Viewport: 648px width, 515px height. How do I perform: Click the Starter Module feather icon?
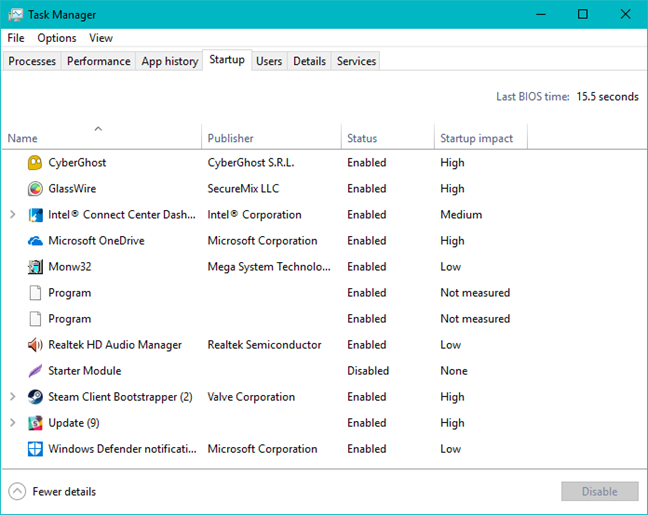click(x=35, y=371)
